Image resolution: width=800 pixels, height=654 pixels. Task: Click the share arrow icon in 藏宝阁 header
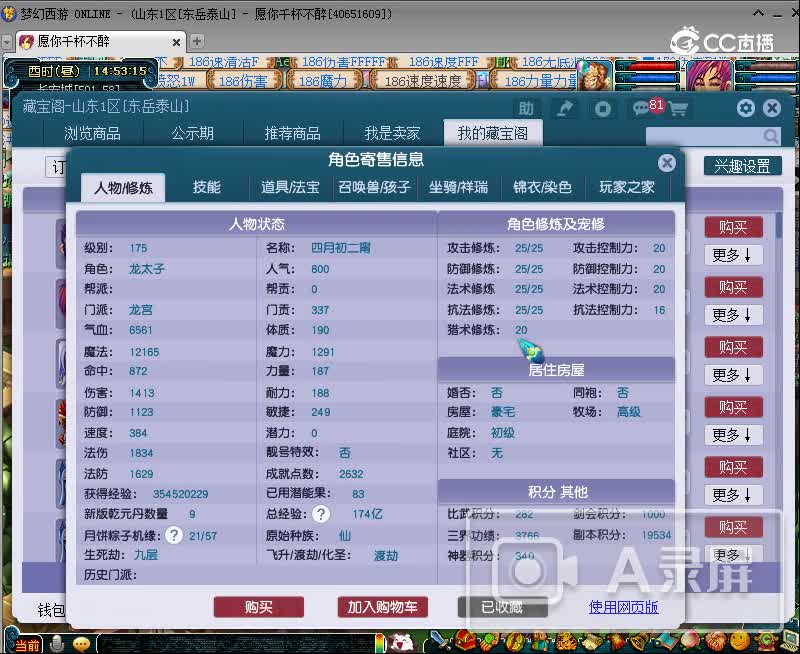click(x=565, y=109)
